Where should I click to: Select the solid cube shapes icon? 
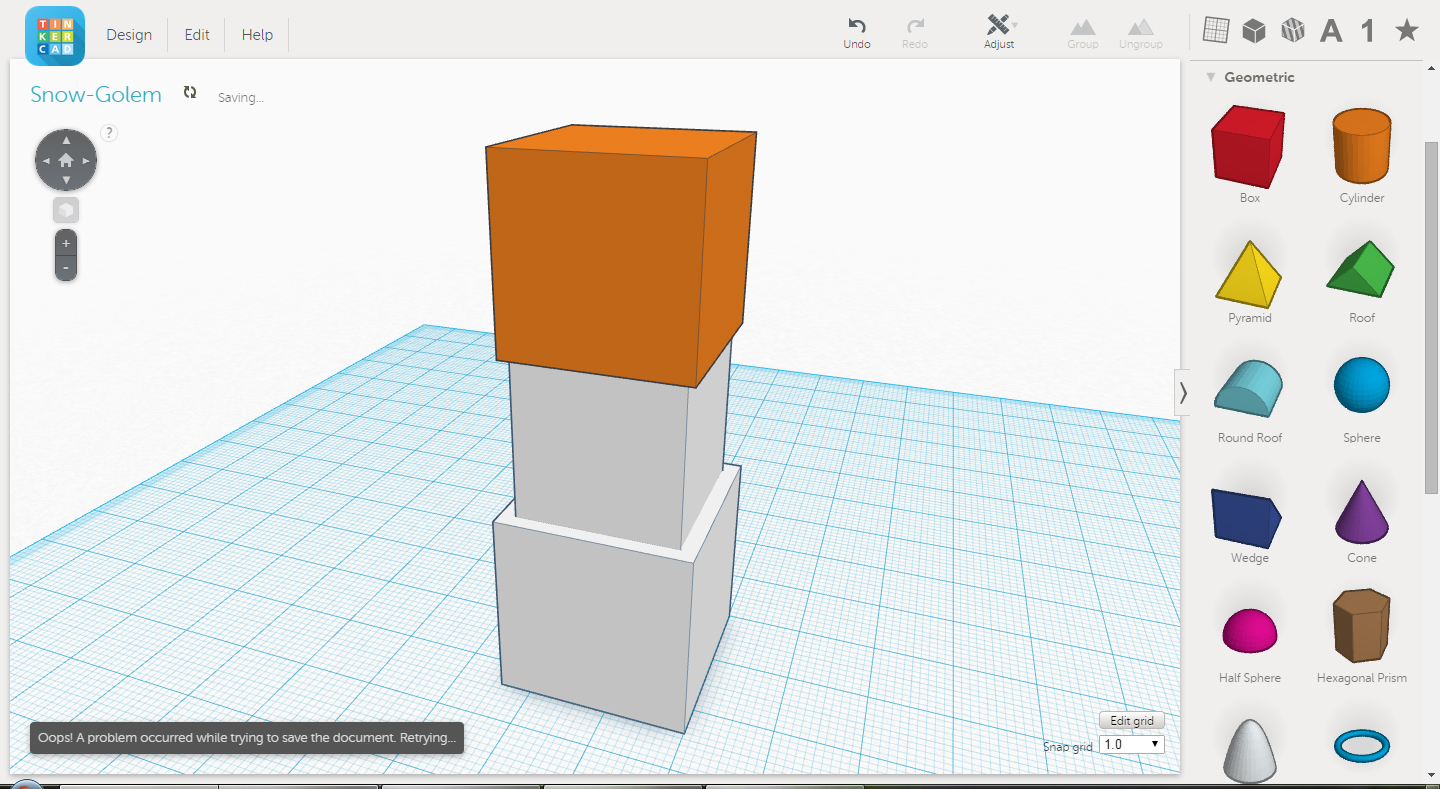click(1253, 31)
